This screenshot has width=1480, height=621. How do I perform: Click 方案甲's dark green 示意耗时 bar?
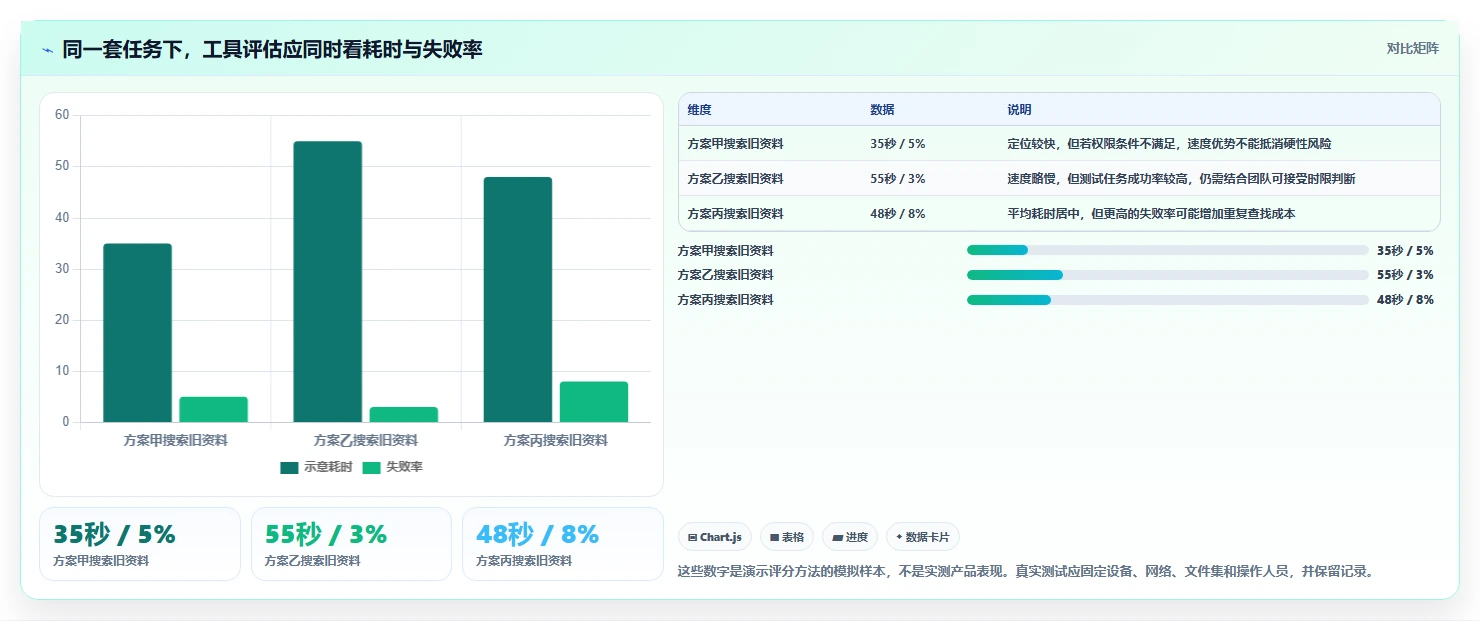click(137, 333)
